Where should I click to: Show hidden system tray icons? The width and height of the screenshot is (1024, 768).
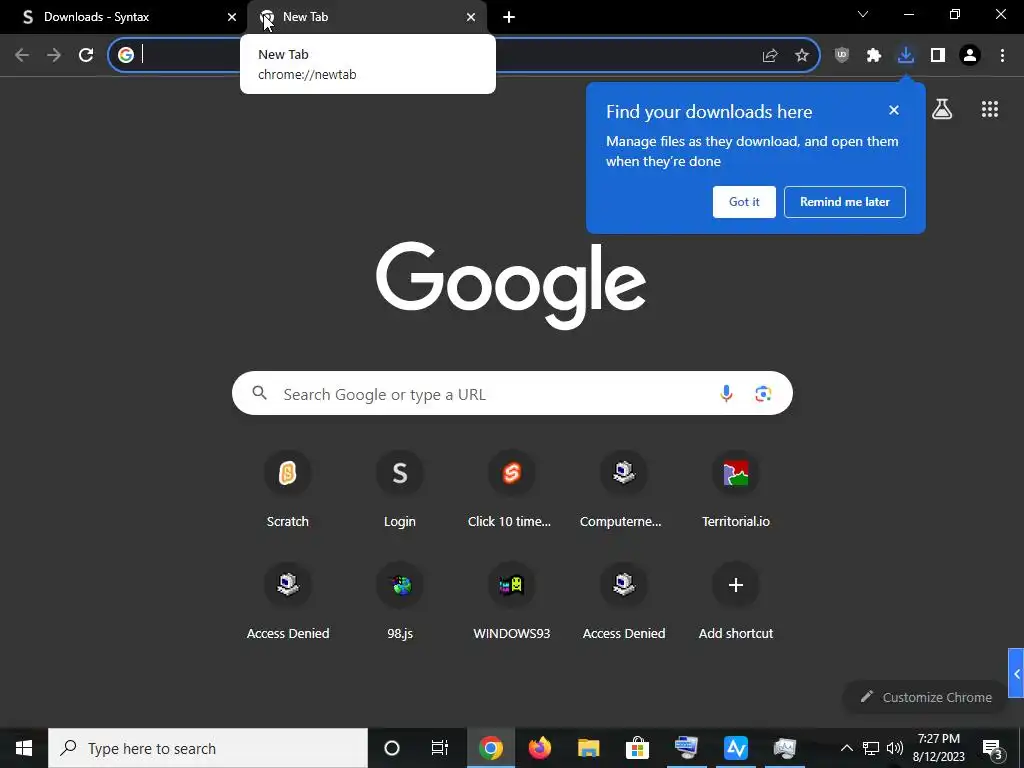(x=846, y=748)
